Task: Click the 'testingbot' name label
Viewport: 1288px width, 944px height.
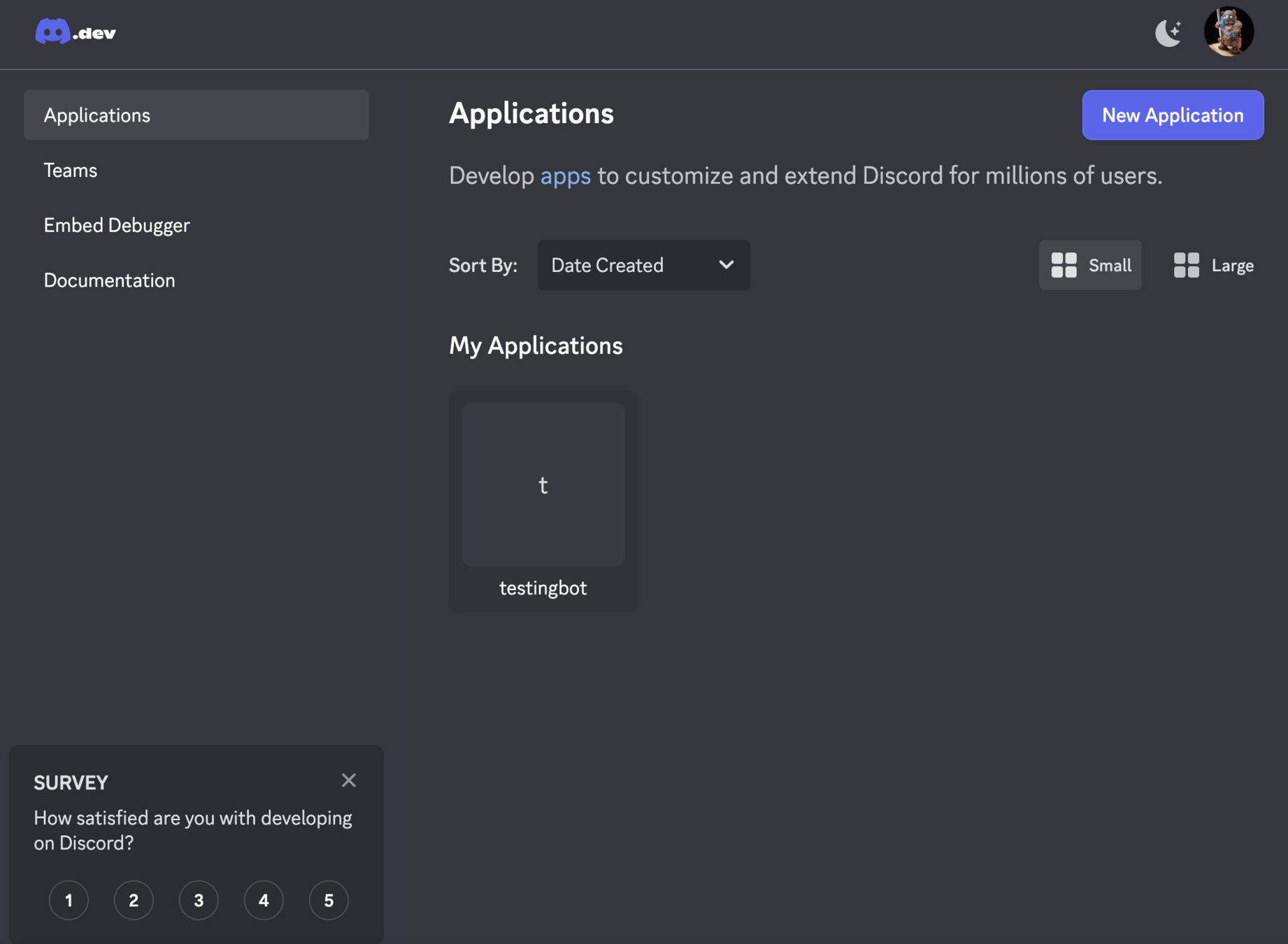Action: (x=543, y=588)
